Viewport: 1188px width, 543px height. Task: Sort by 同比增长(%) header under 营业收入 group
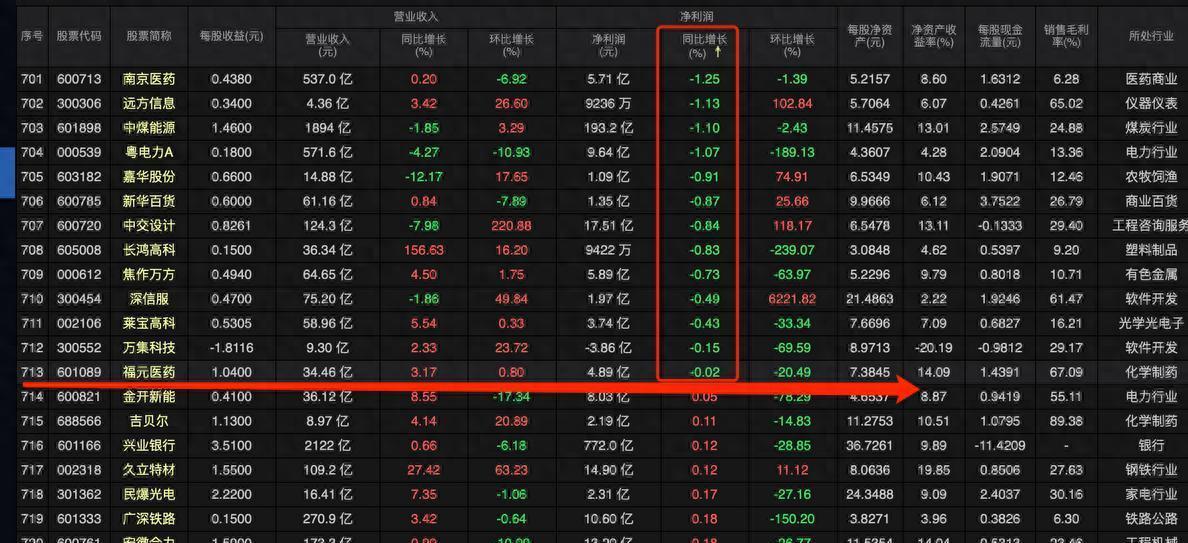point(424,45)
